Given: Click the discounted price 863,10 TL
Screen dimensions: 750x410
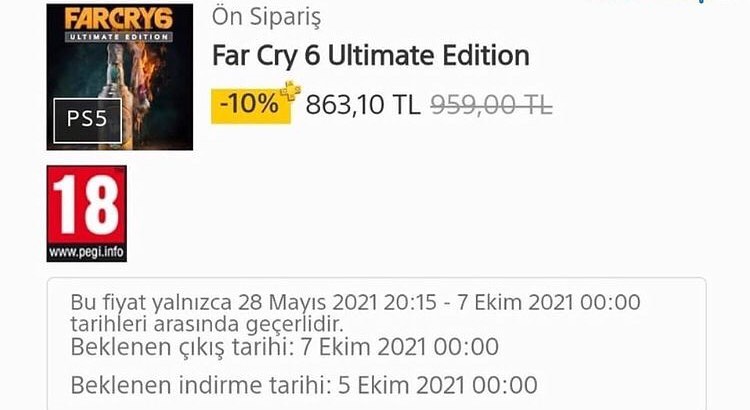Looking at the screenshot, I should point(361,106).
